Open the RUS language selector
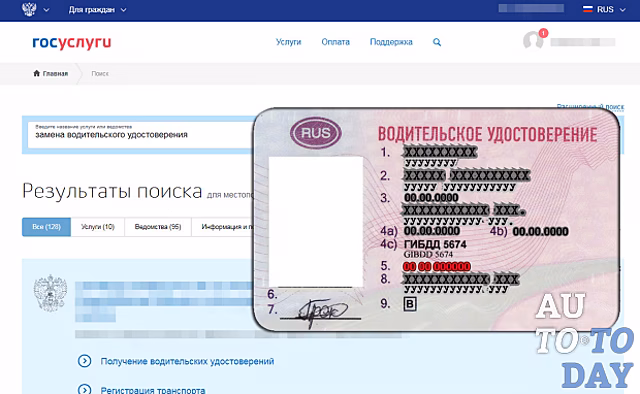Image resolution: width=640 pixels, height=394 pixels. pyautogui.click(x=604, y=9)
